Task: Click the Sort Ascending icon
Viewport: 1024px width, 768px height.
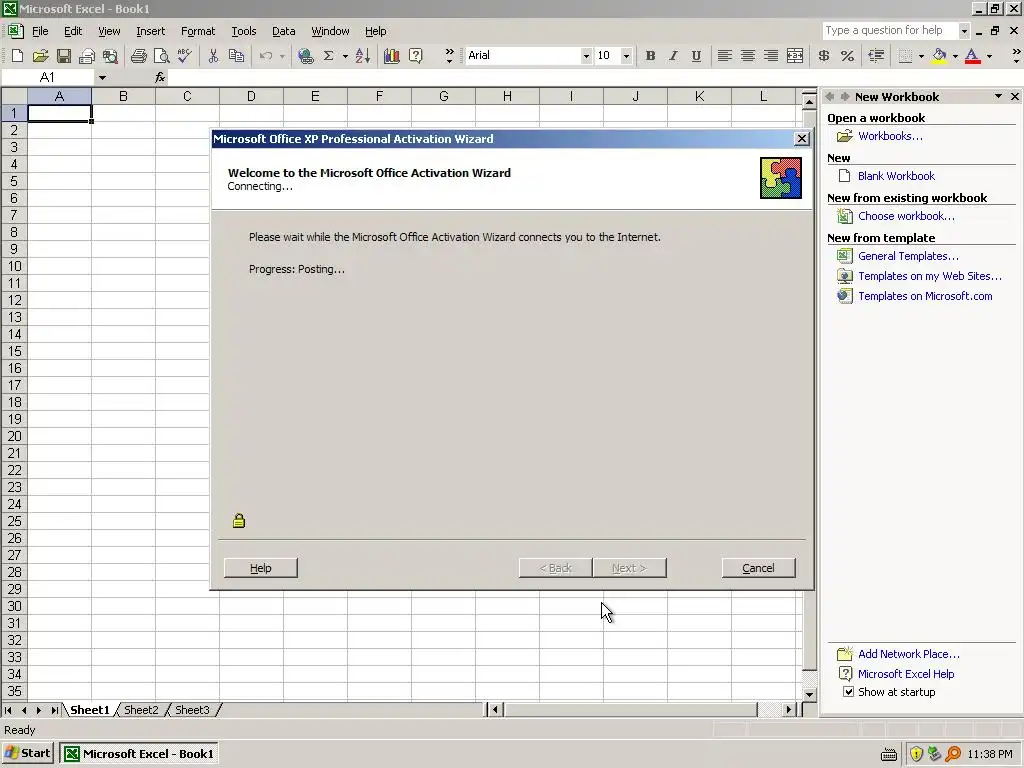Action: tap(363, 56)
